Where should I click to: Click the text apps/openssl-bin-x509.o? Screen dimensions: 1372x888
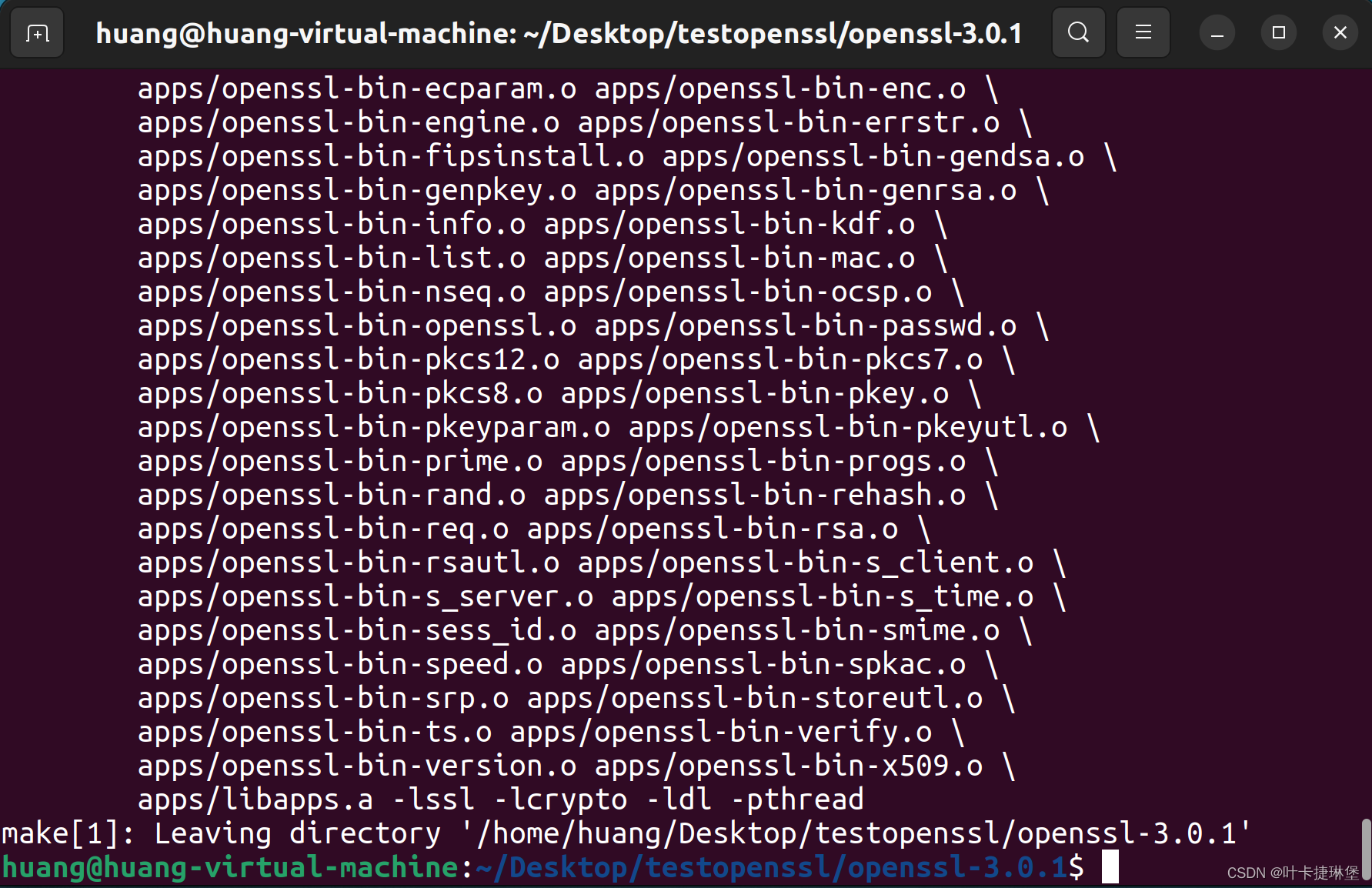coord(789,766)
